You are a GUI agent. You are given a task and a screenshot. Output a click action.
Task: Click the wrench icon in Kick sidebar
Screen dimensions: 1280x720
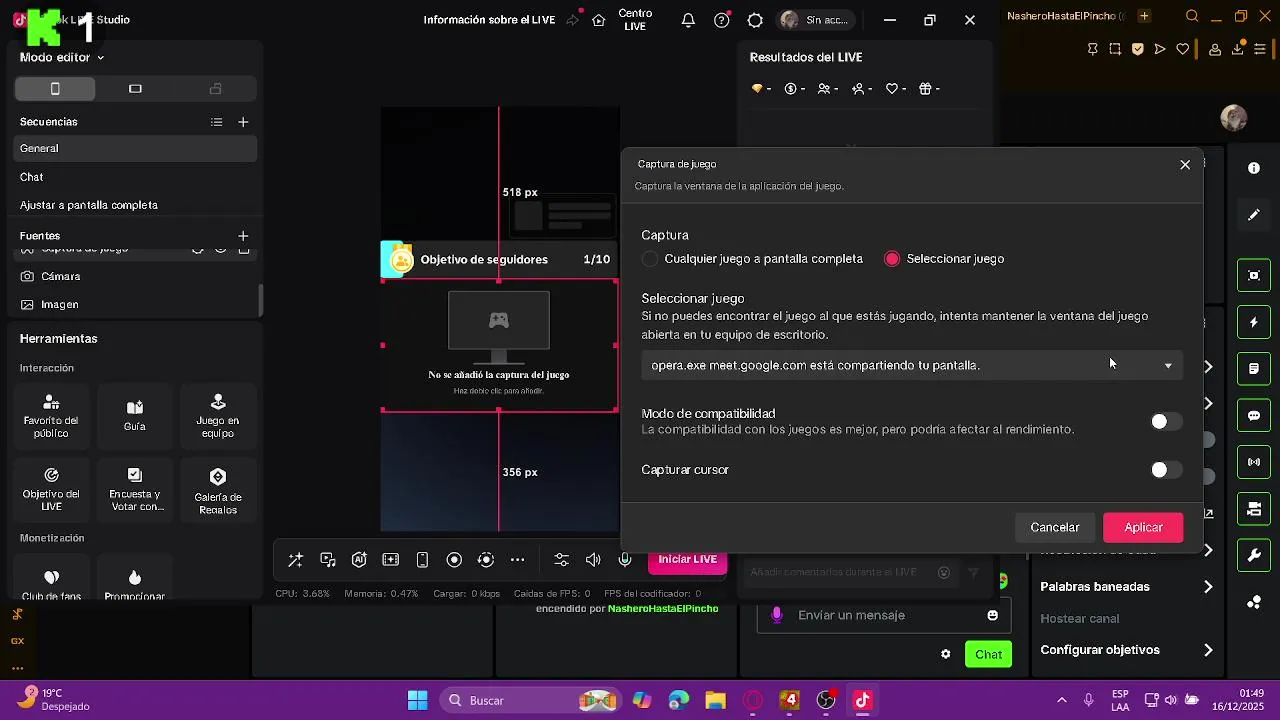[x=1254, y=555]
